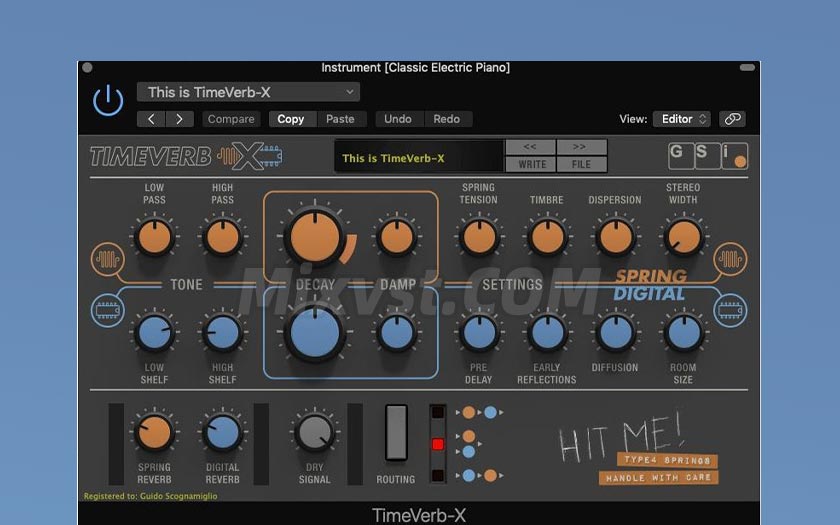This screenshot has height=525, width=840.
Task: Click the right spring section icon
Action: point(731,259)
